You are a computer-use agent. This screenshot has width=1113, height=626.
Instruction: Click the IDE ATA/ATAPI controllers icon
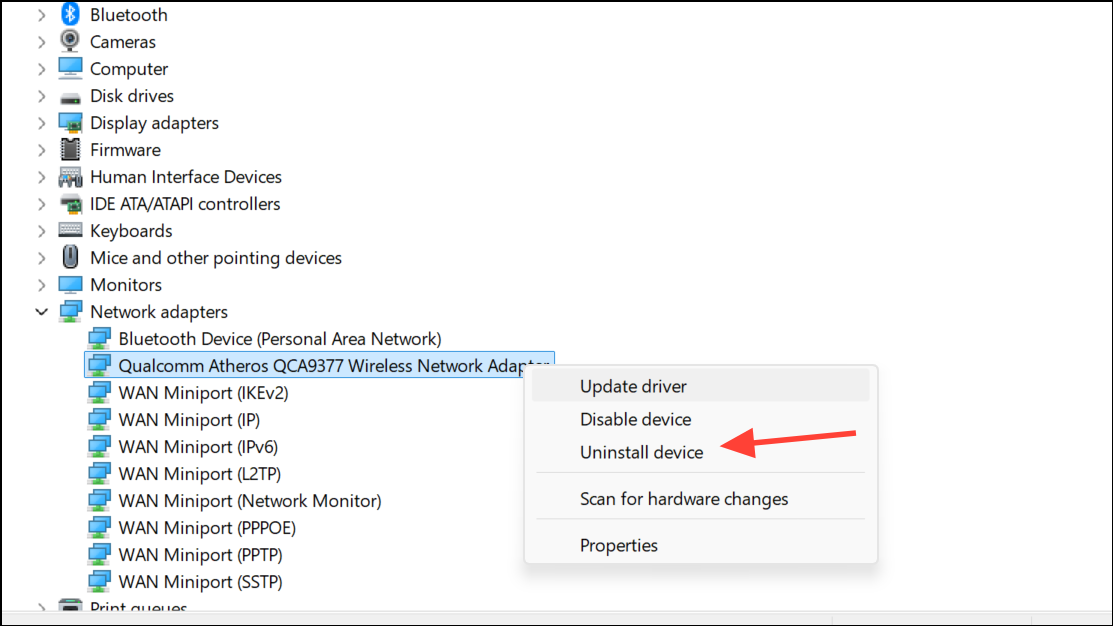[x=69, y=203]
